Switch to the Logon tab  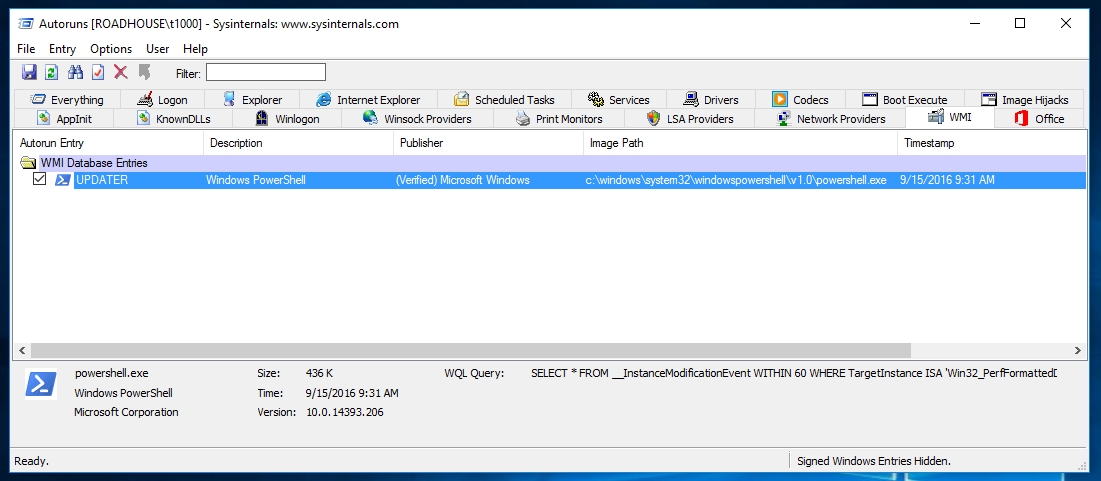(162, 99)
